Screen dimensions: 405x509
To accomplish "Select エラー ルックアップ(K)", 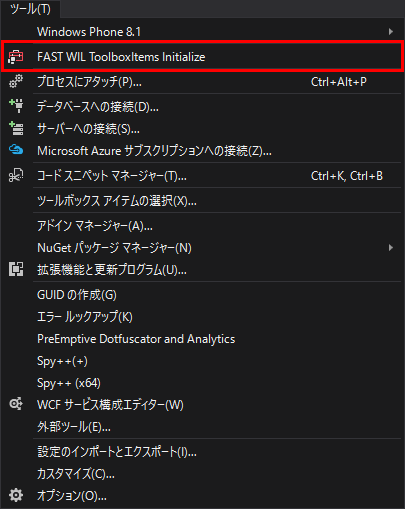I will click(202, 317).
